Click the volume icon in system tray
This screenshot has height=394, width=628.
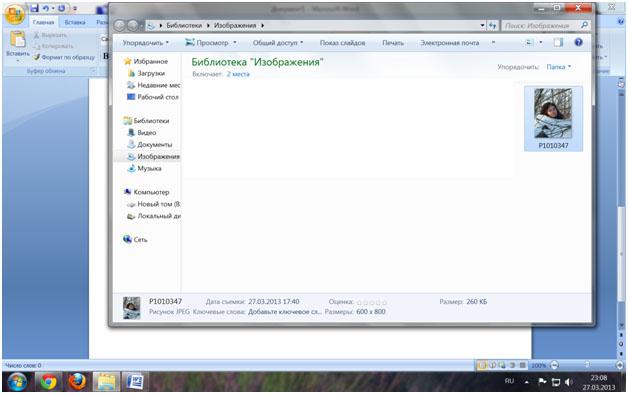click(569, 382)
